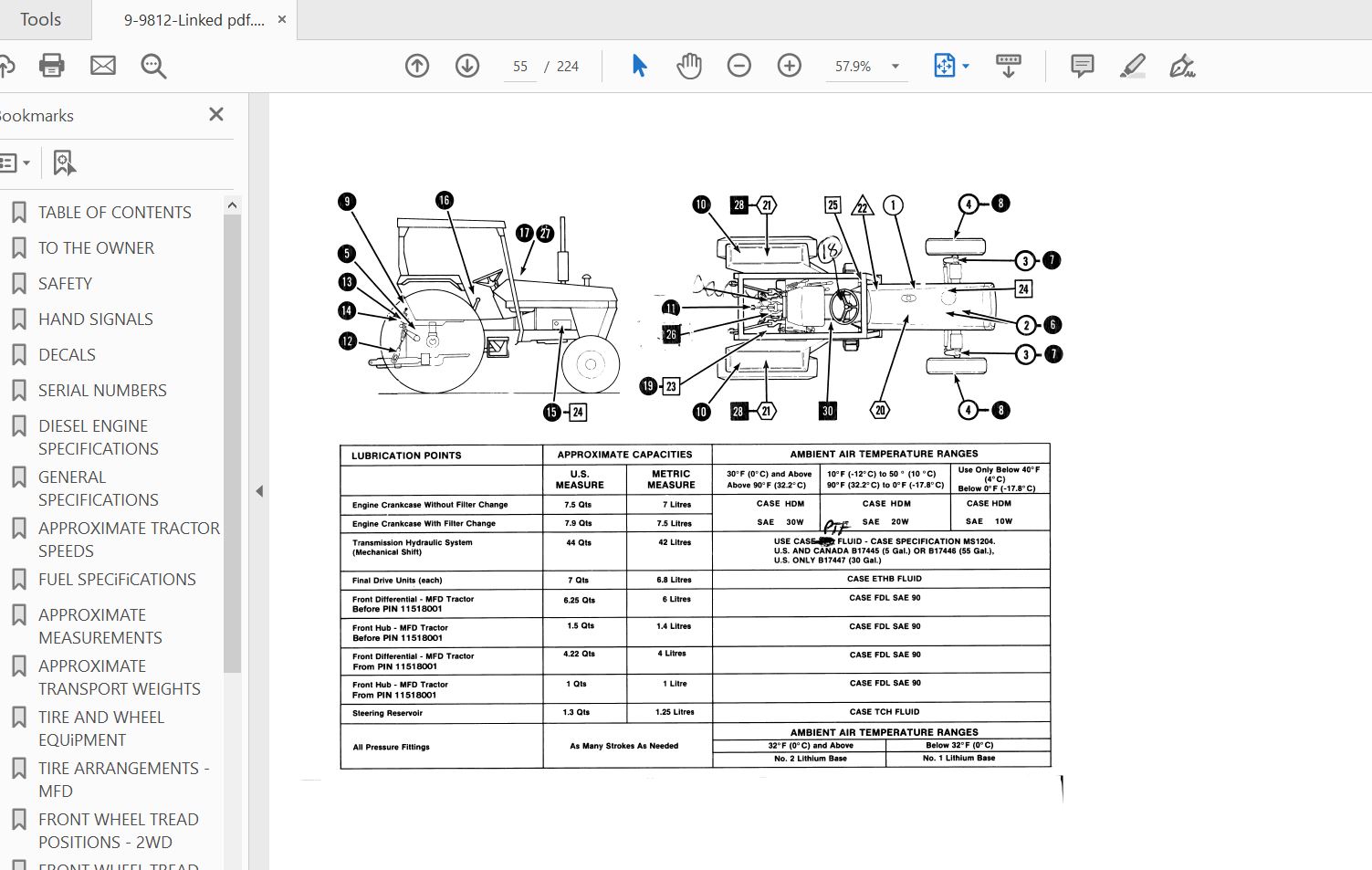The width and height of the screenshot is (1372, 870).
Task: Click the 'APPROXIMATE CAPACITIES' table header
Action: 624,455
